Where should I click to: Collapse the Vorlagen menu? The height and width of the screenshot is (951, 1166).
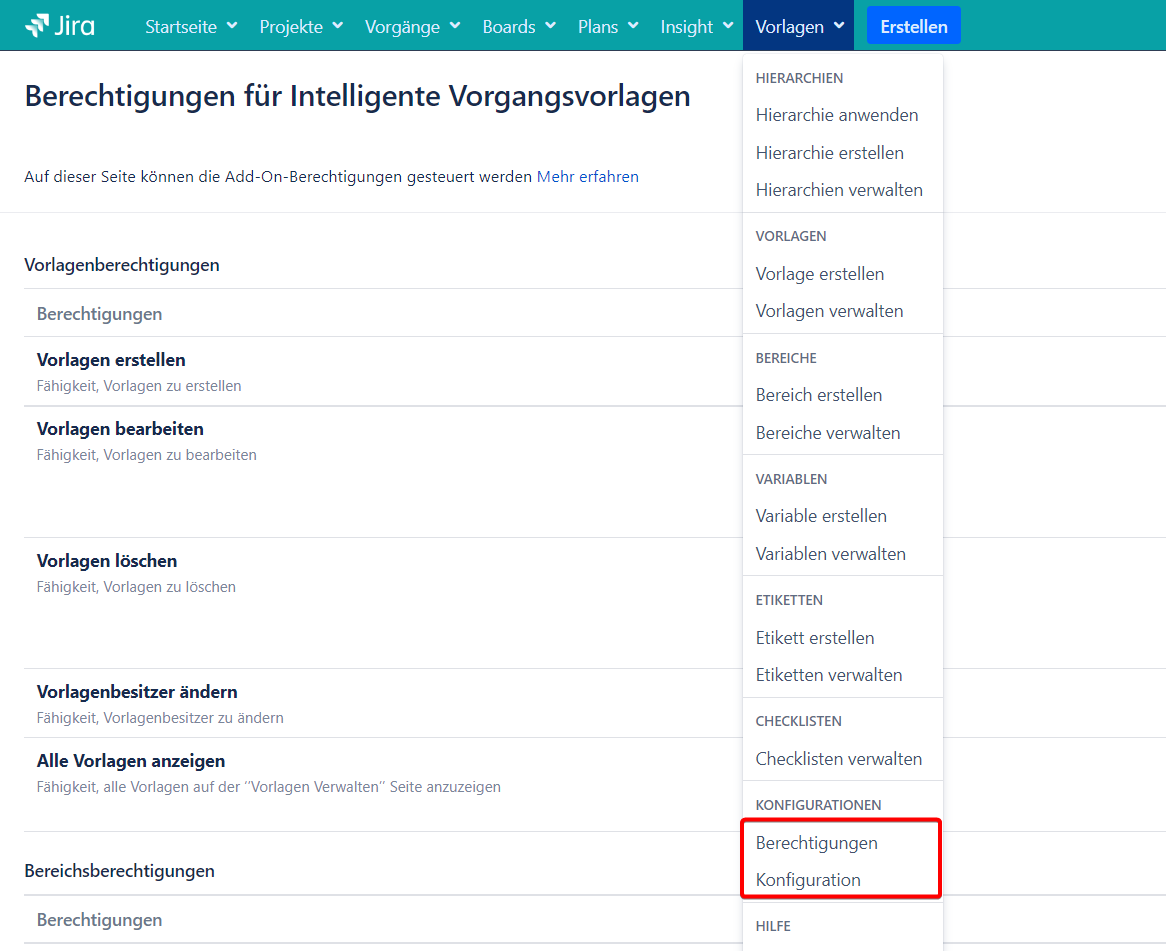coord(799,27)
